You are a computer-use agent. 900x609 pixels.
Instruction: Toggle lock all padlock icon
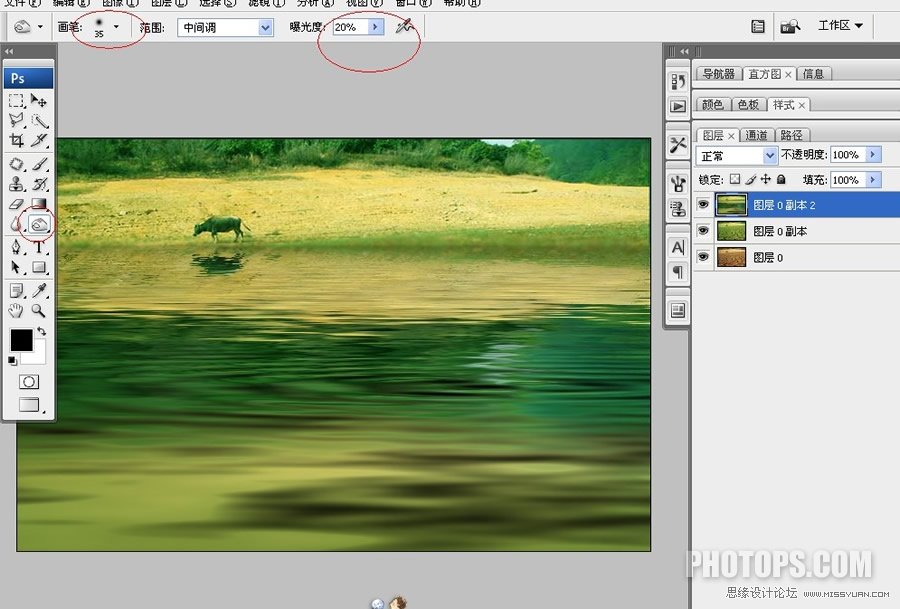point(781,179)
